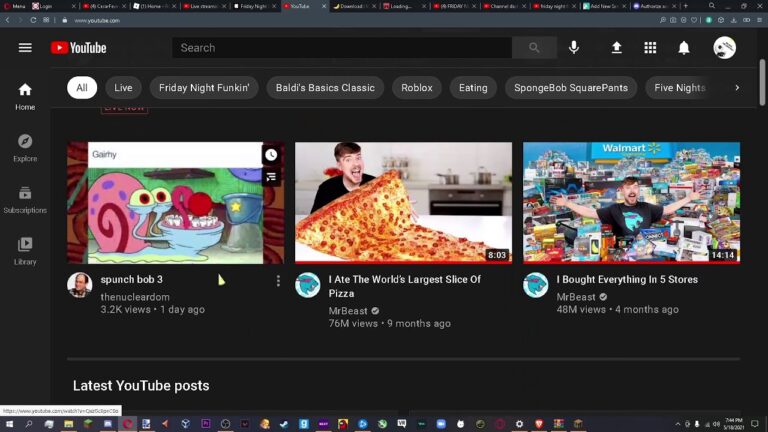The width and height of the screenshot is (768, 432).
Task: Open I Ate The World's Largest Slice title
Action: (405, 286)
